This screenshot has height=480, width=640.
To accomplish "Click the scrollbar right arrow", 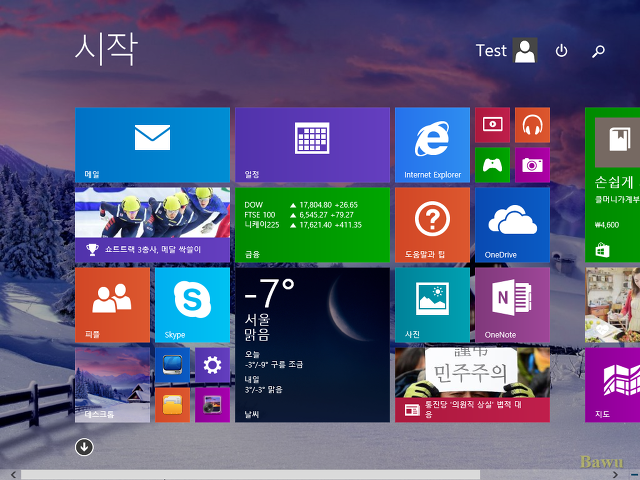I will (x=615, y=475).
